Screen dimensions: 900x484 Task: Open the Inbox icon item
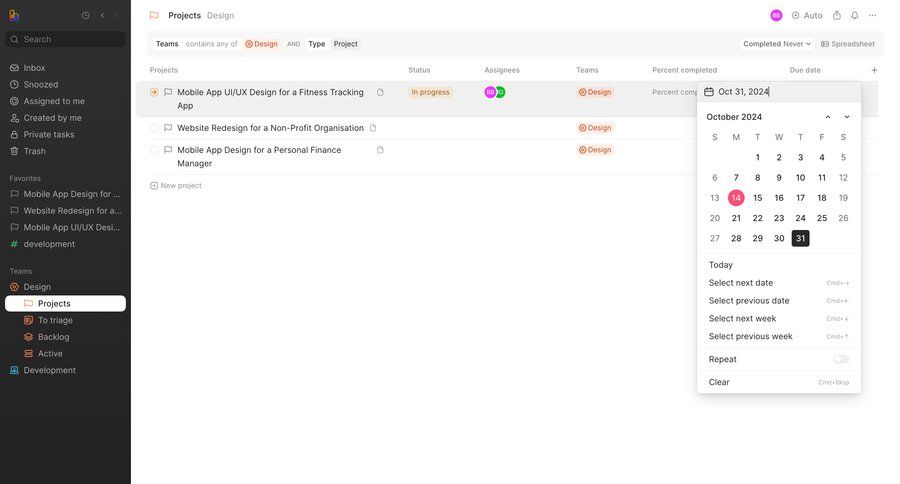[x=14, y=68]
